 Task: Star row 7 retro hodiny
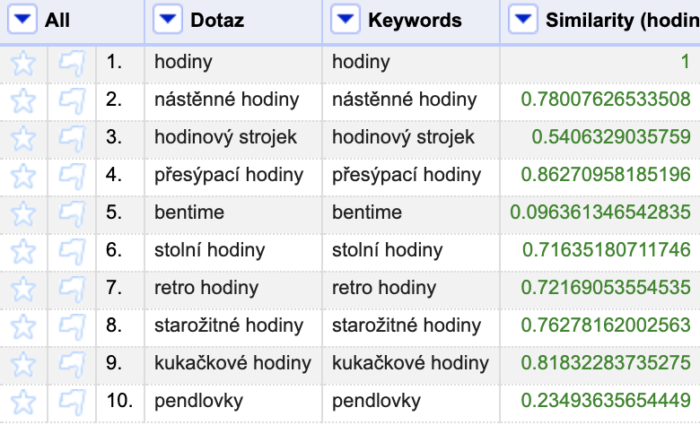pyautogui.click(x=23, y=288)
